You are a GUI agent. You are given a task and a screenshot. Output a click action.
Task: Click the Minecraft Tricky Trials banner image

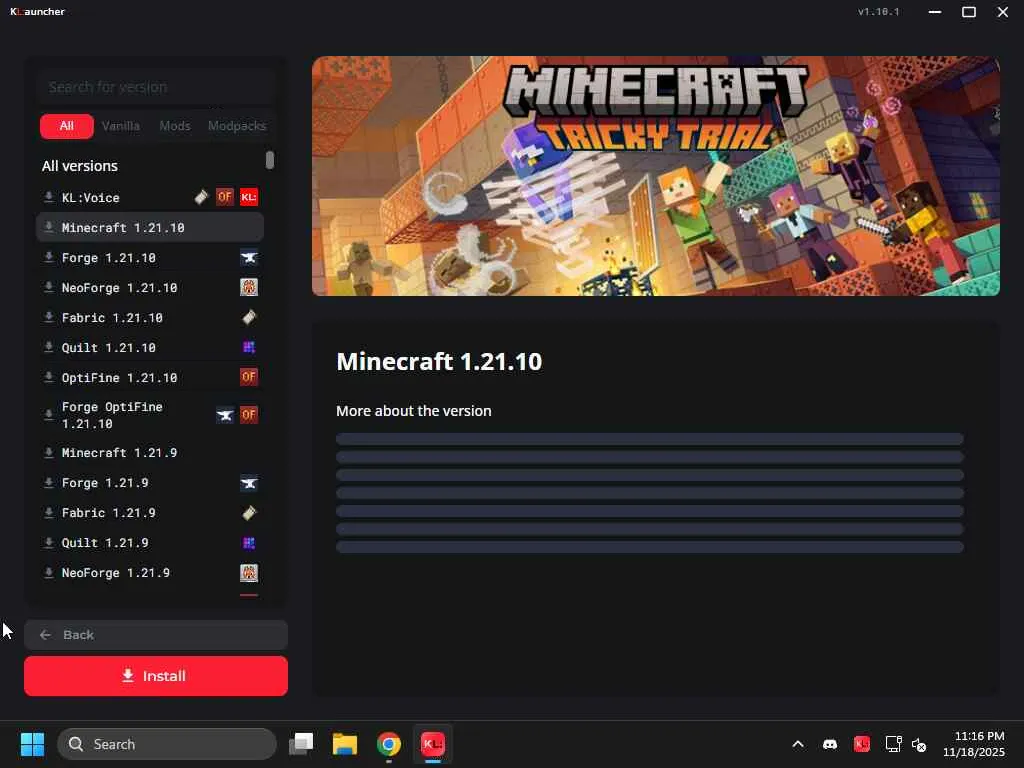tap(656, 176)
